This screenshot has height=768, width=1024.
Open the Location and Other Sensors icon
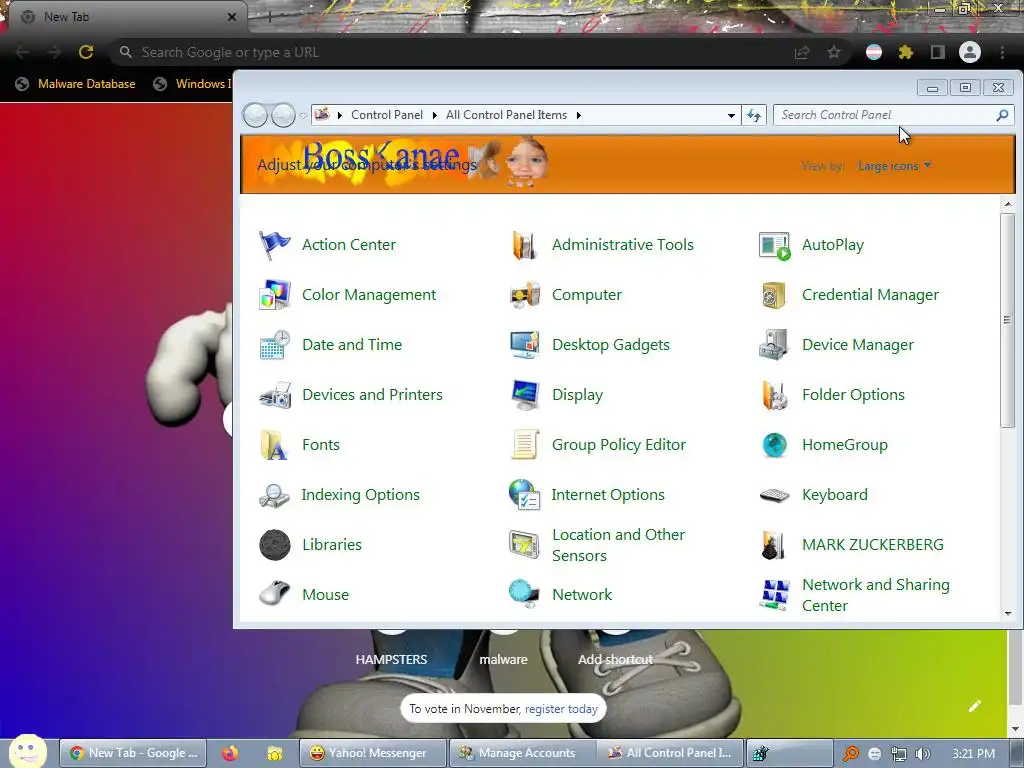click(x=524, y=545)
